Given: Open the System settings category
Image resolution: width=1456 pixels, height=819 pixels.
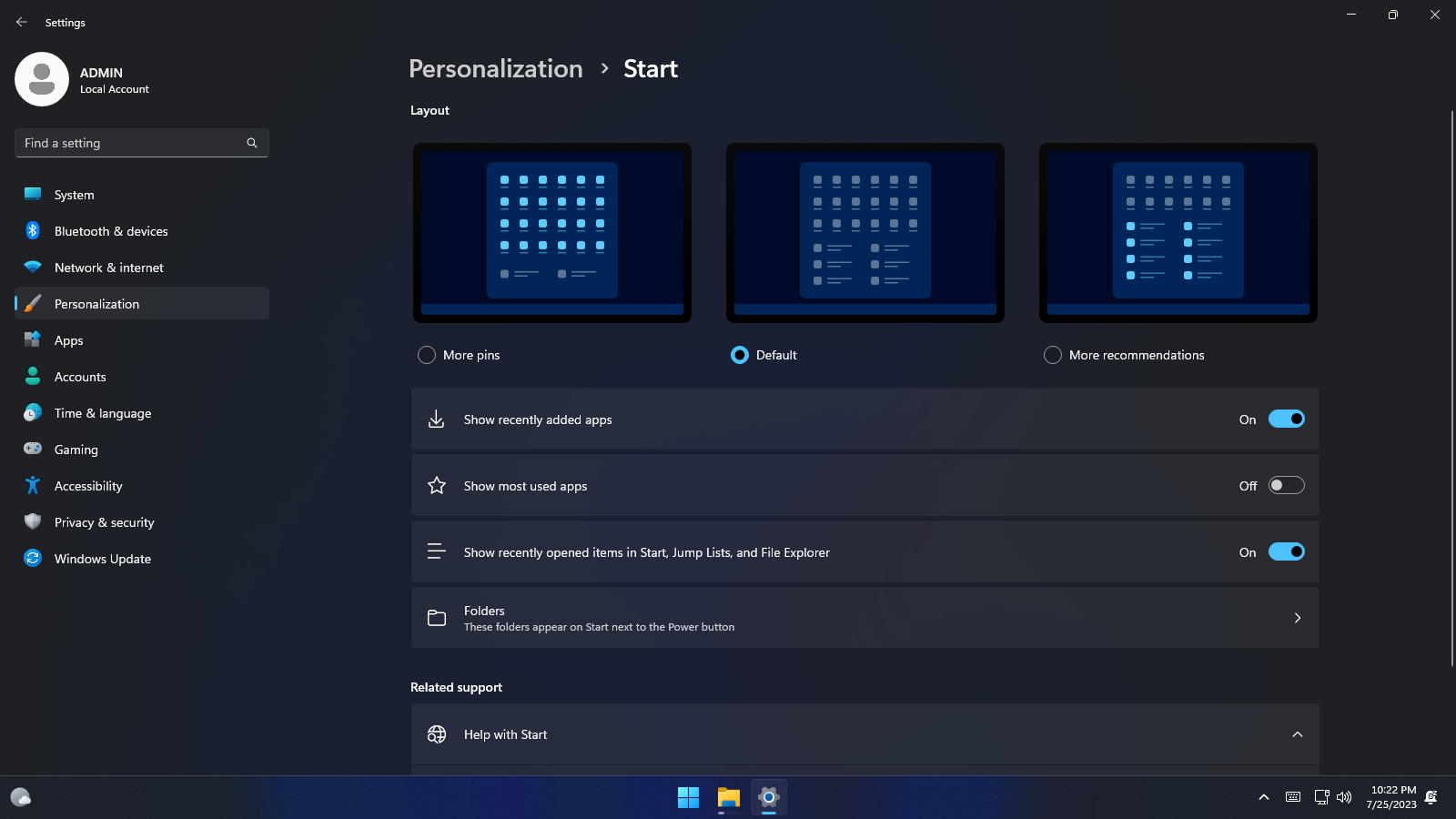Looking at the screenshot, I should coord(142,194).
